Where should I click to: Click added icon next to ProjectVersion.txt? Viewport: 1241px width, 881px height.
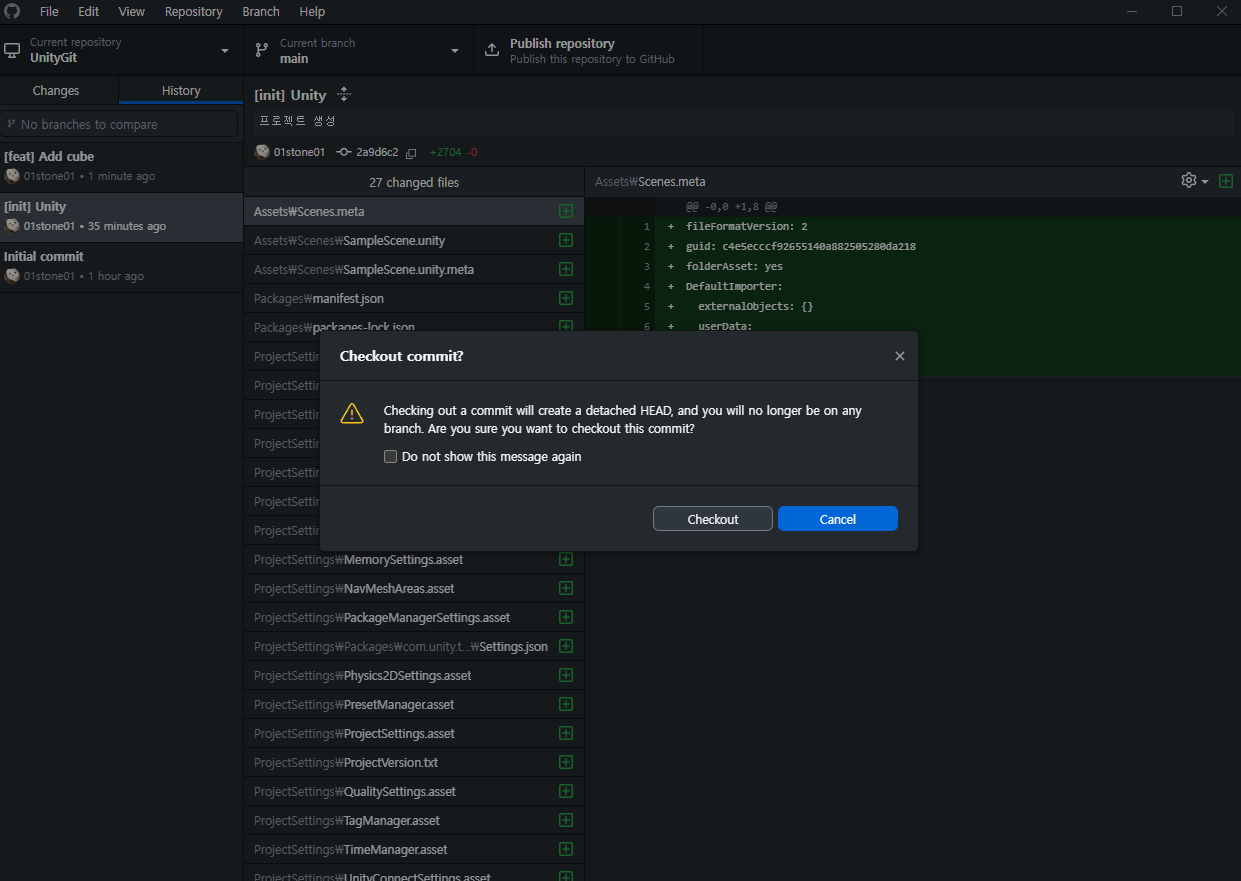(566, 762)
